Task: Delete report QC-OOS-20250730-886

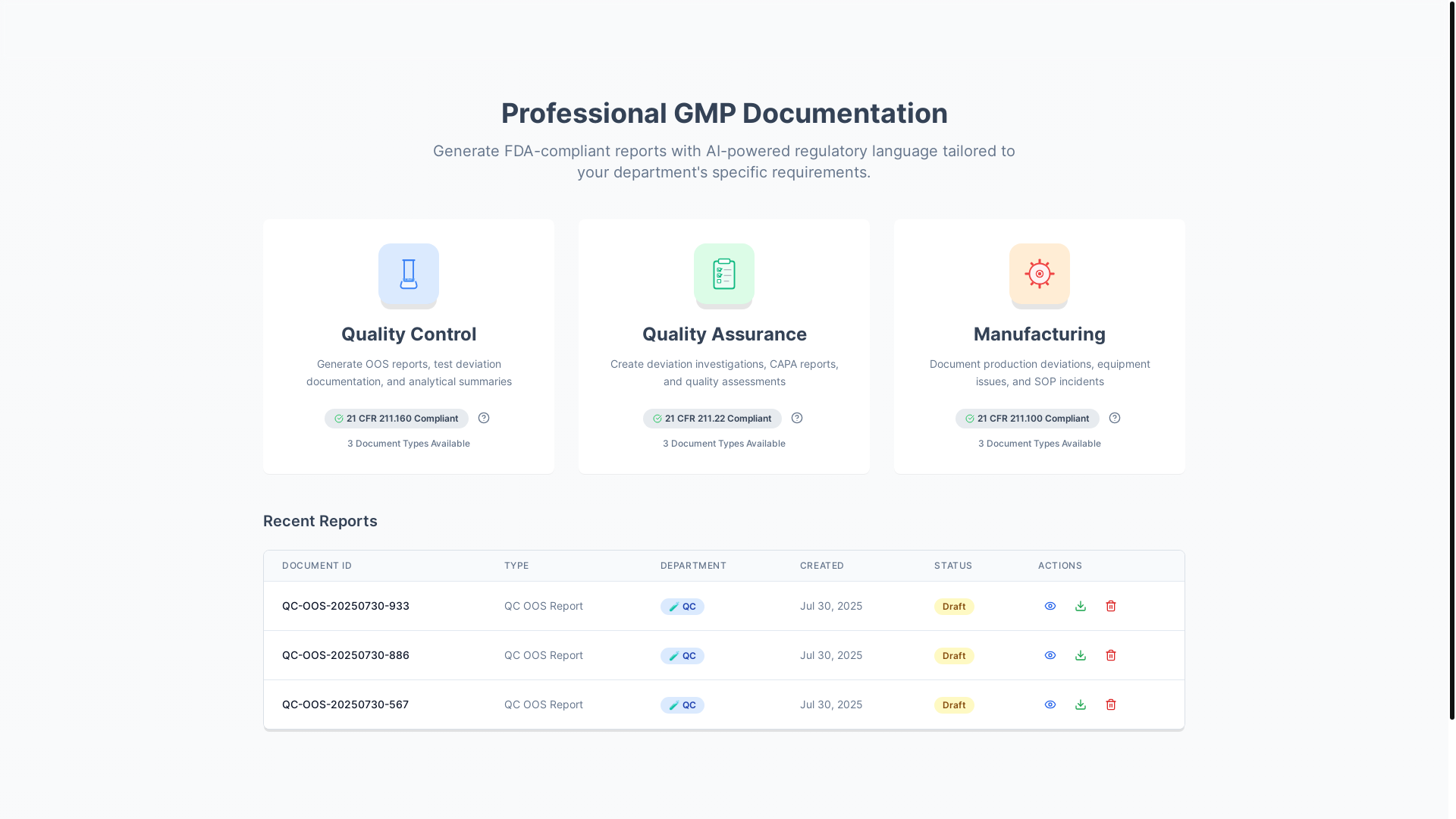Action: point(1111,655)
